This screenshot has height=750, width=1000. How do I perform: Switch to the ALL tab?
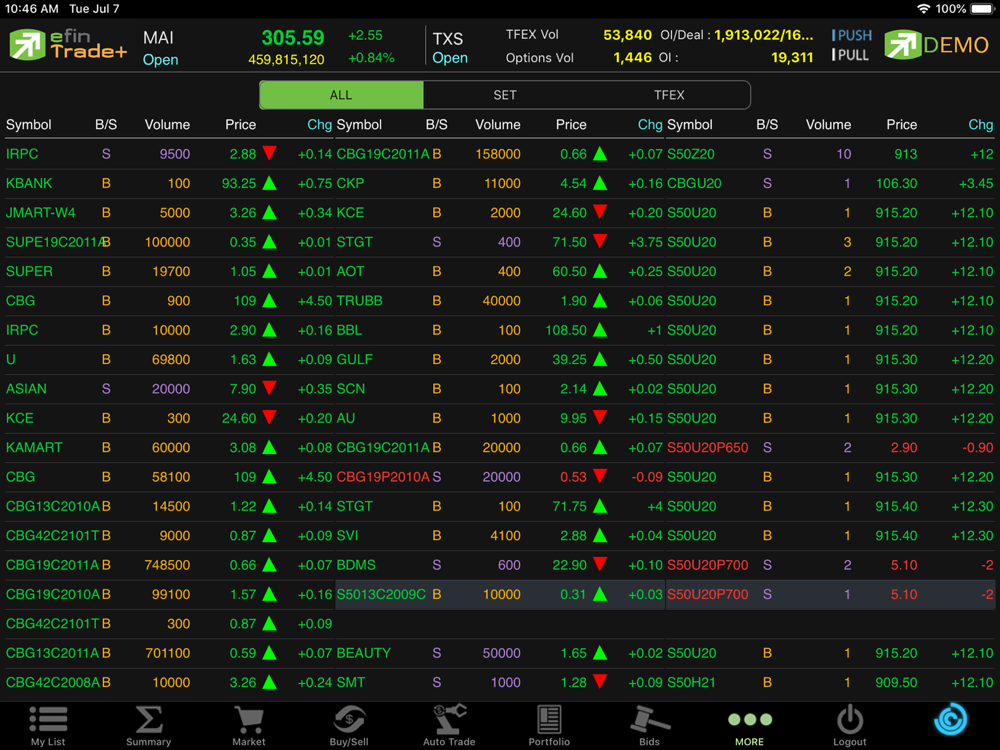tap(341, 95)
